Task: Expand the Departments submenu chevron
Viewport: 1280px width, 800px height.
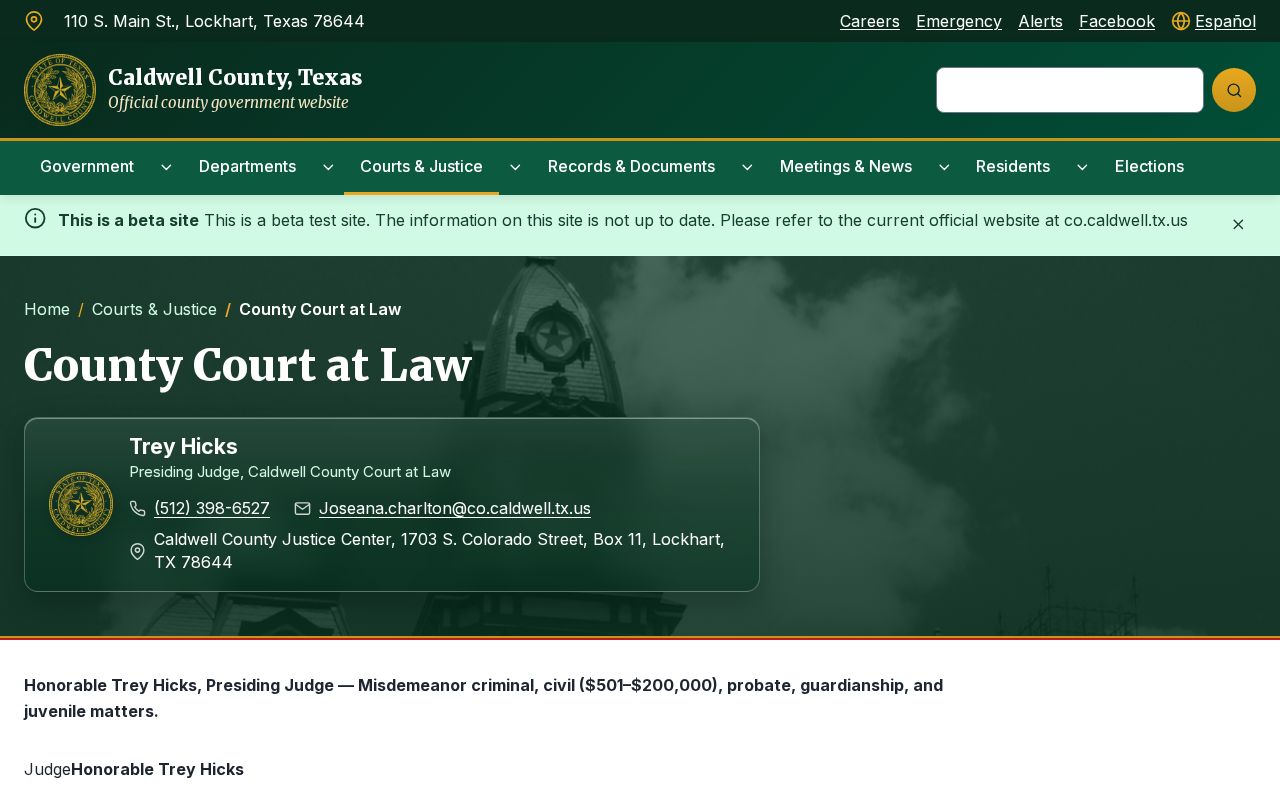Action: click(328, 167)
